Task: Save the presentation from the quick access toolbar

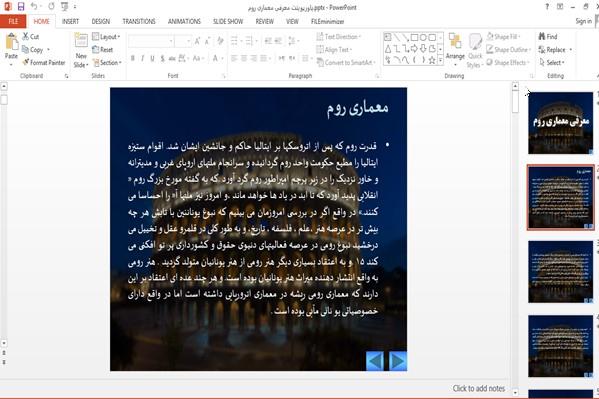Action: click(21, 6)
